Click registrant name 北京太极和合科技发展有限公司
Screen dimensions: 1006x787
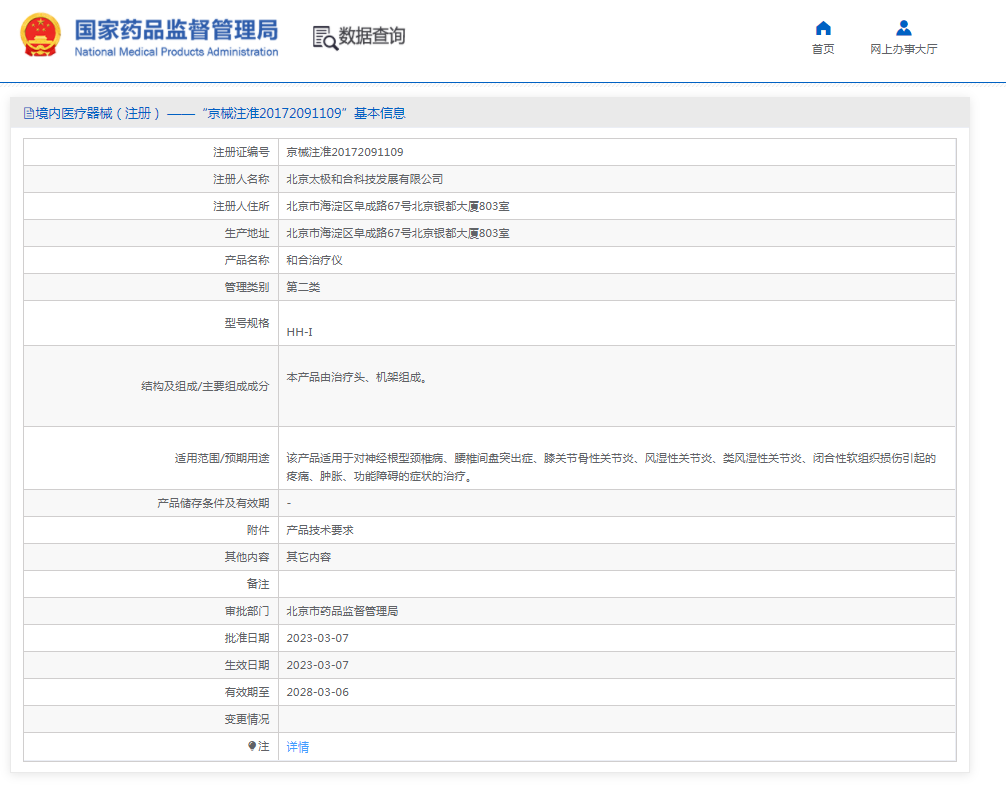[x=364, y=179]
